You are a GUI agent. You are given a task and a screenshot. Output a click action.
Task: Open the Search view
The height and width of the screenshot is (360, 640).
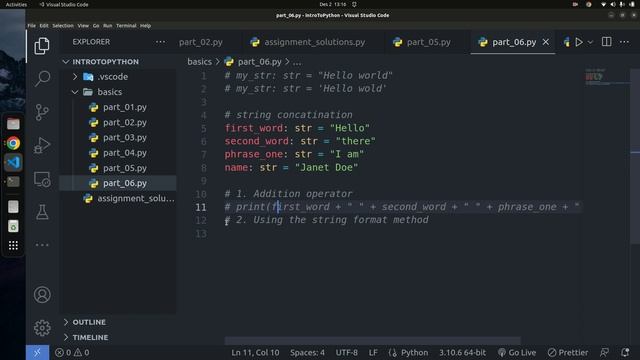coord(42,78)
